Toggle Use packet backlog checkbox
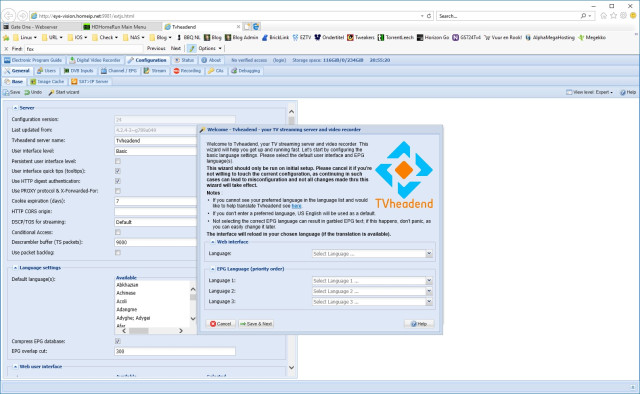Viewport: 640px width, 394px height. 118,253
